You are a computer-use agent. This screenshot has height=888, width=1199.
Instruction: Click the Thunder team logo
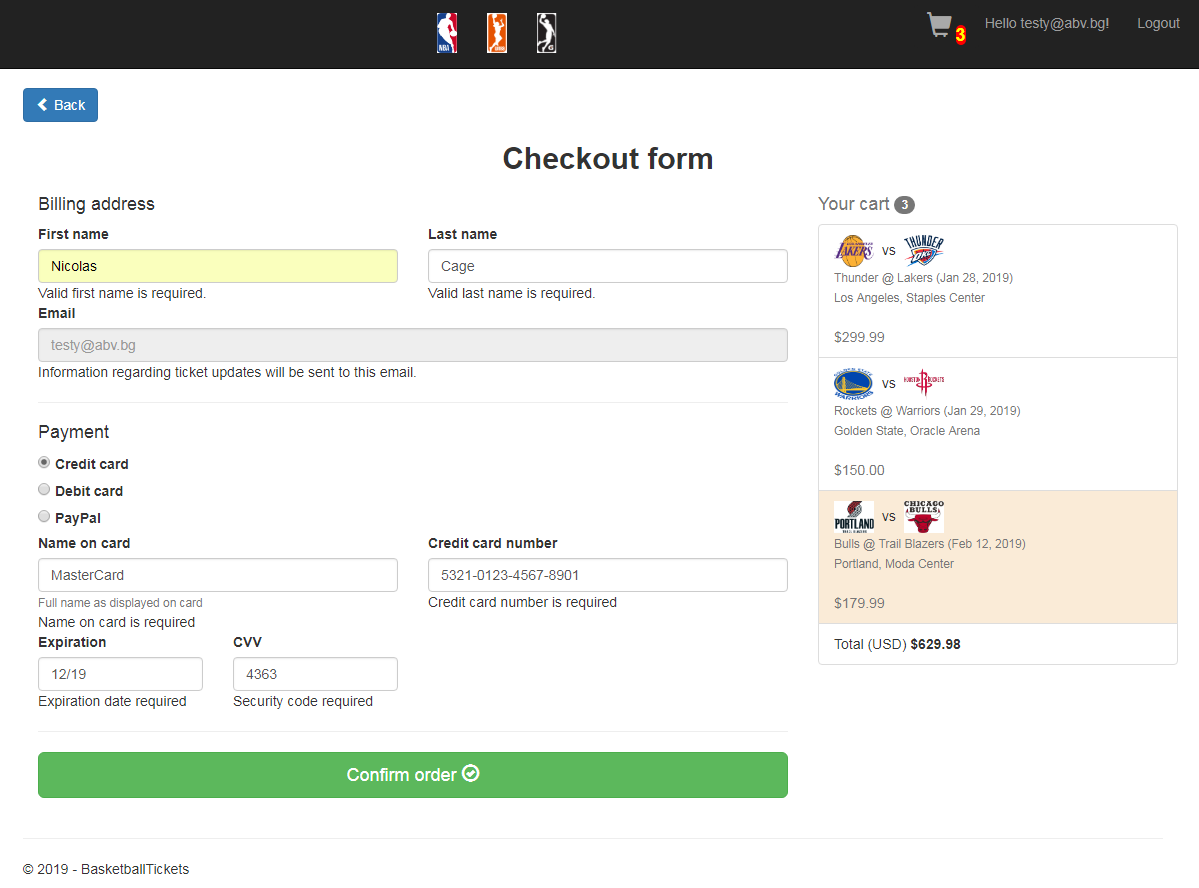click(924, 251)
